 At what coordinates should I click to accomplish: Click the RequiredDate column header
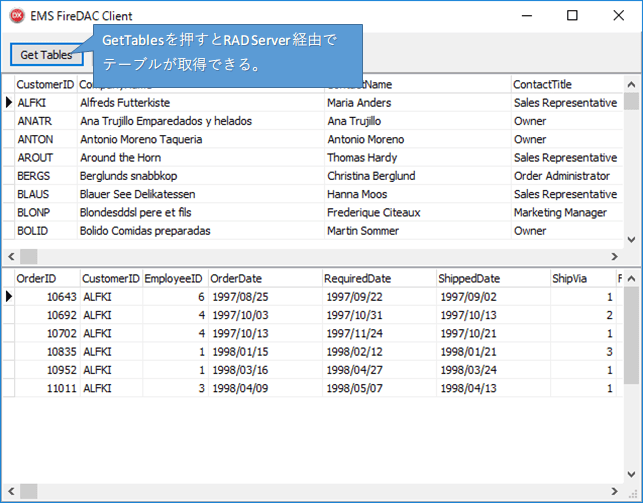(379, 279)
